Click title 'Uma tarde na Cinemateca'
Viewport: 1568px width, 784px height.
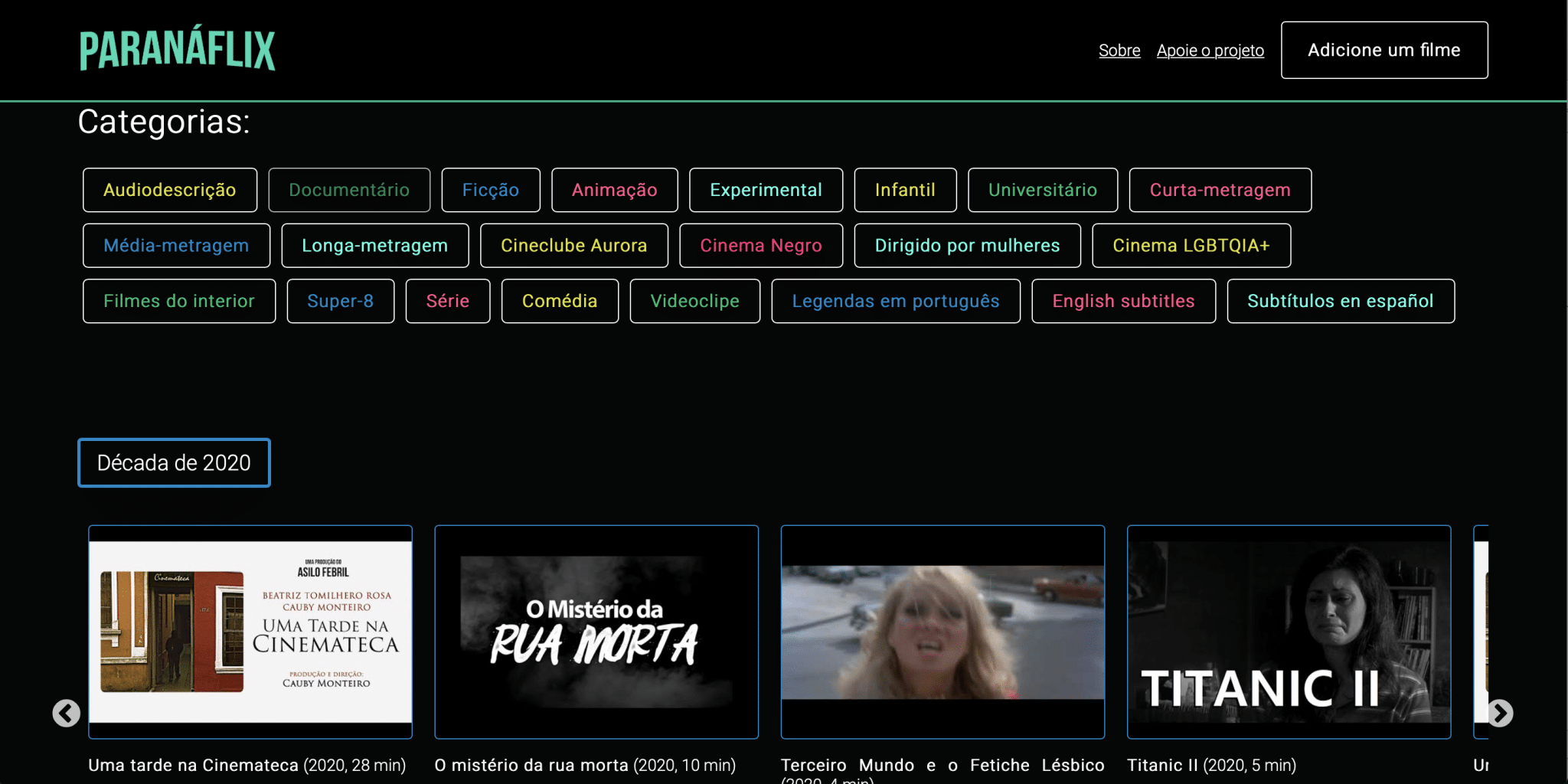click(193, 765)
